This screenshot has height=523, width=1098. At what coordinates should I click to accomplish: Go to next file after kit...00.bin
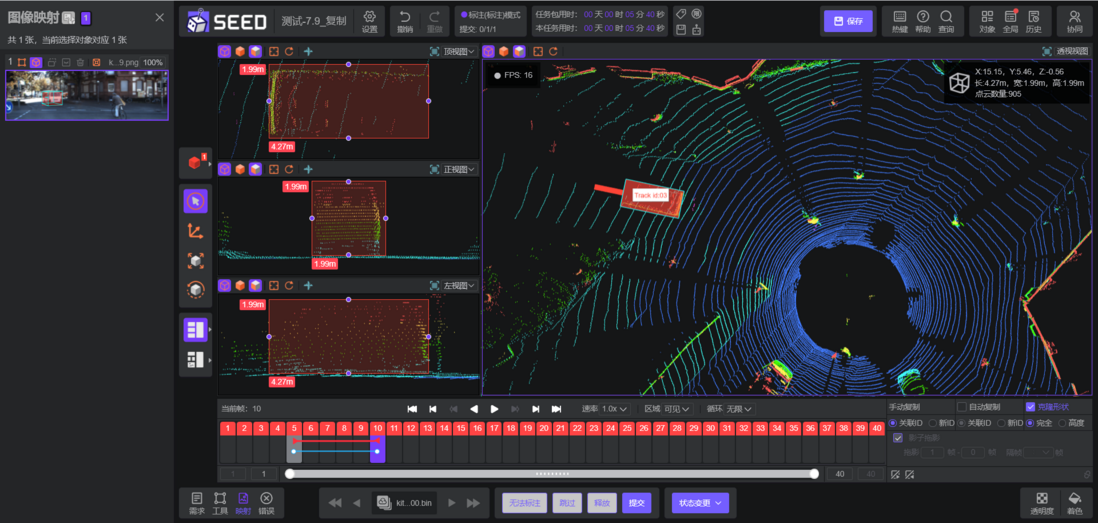coord(452,503)
